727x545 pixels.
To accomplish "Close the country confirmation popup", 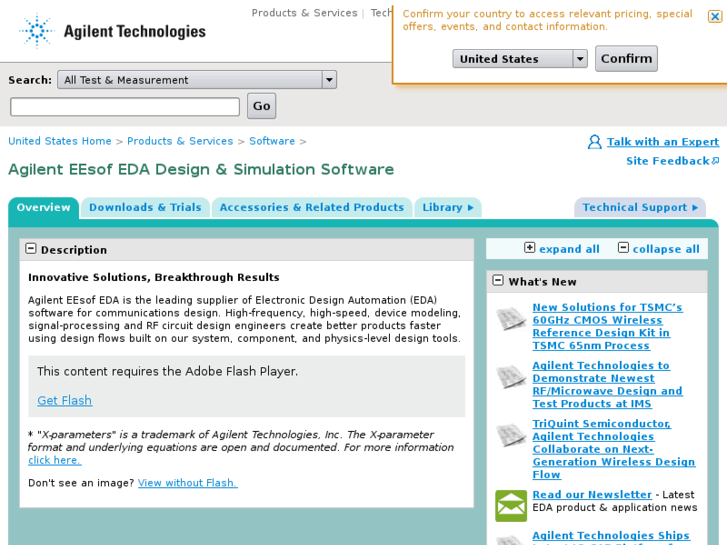I will [x=714, y=17].
